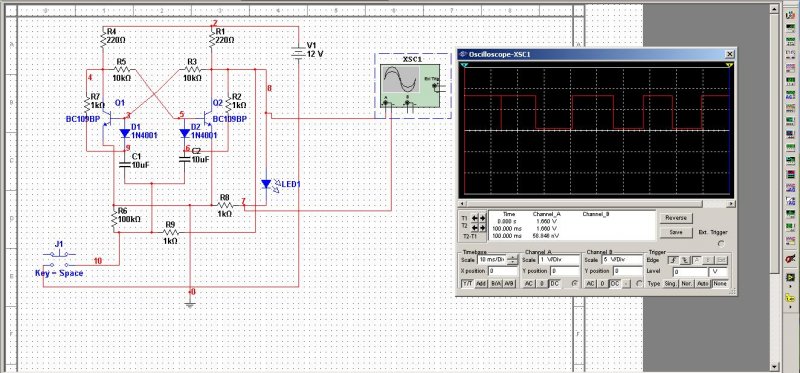Viewport: 800px width, 373px height.
Task: Select LabVIEW instrument icon near toolbar bottom
Action: point(790,278)
